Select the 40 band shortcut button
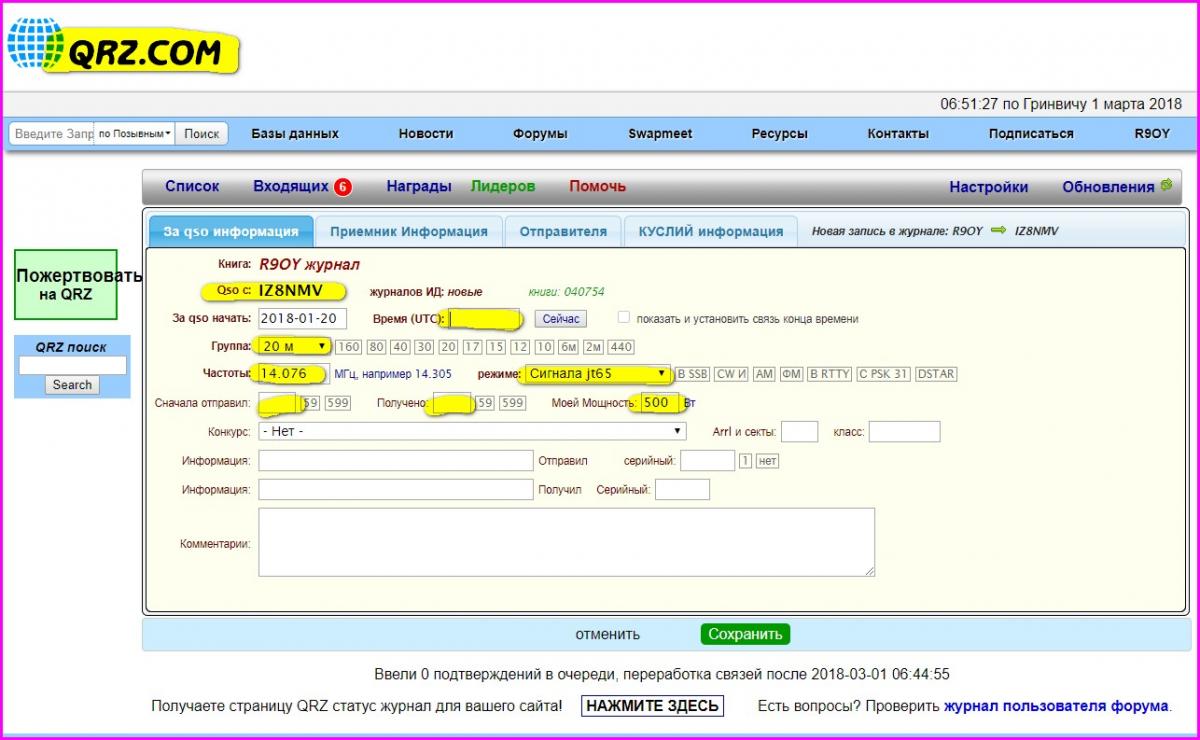This screenshot has width=1200, height=740. pyautogui.click(x=399, y=347)
